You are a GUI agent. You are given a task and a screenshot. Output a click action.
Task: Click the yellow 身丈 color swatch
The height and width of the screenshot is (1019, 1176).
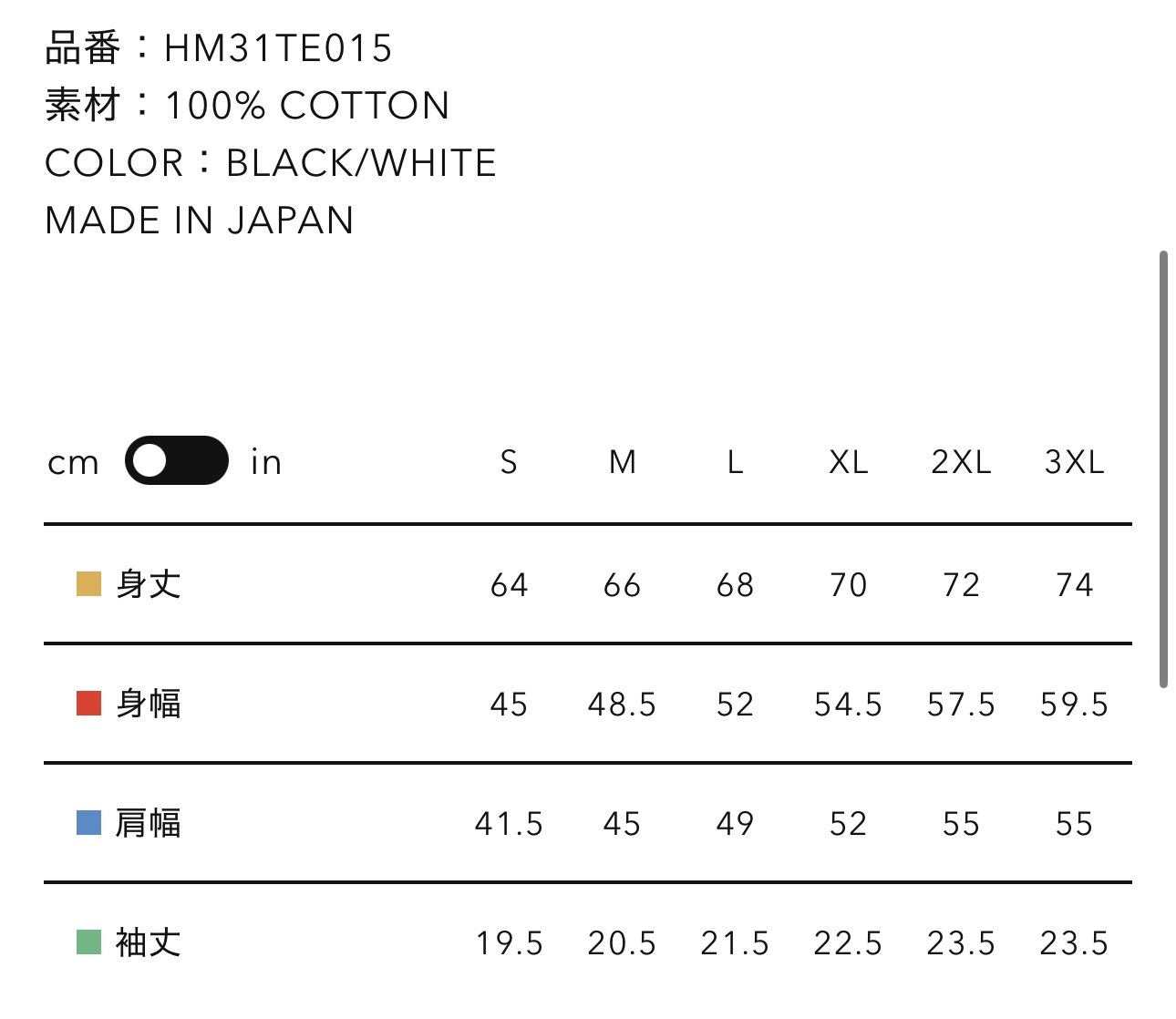click(x=88, y=584)
